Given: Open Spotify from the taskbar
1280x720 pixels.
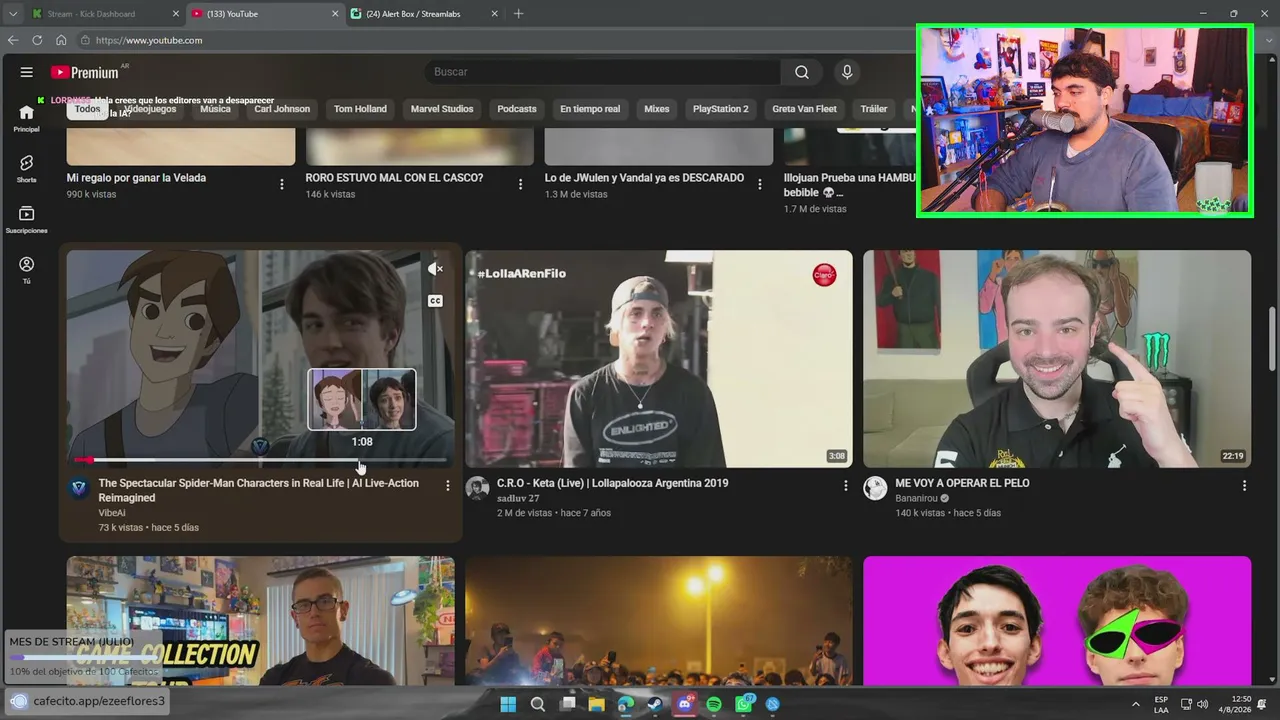Looking at the screenshot, I should [714, 704].
